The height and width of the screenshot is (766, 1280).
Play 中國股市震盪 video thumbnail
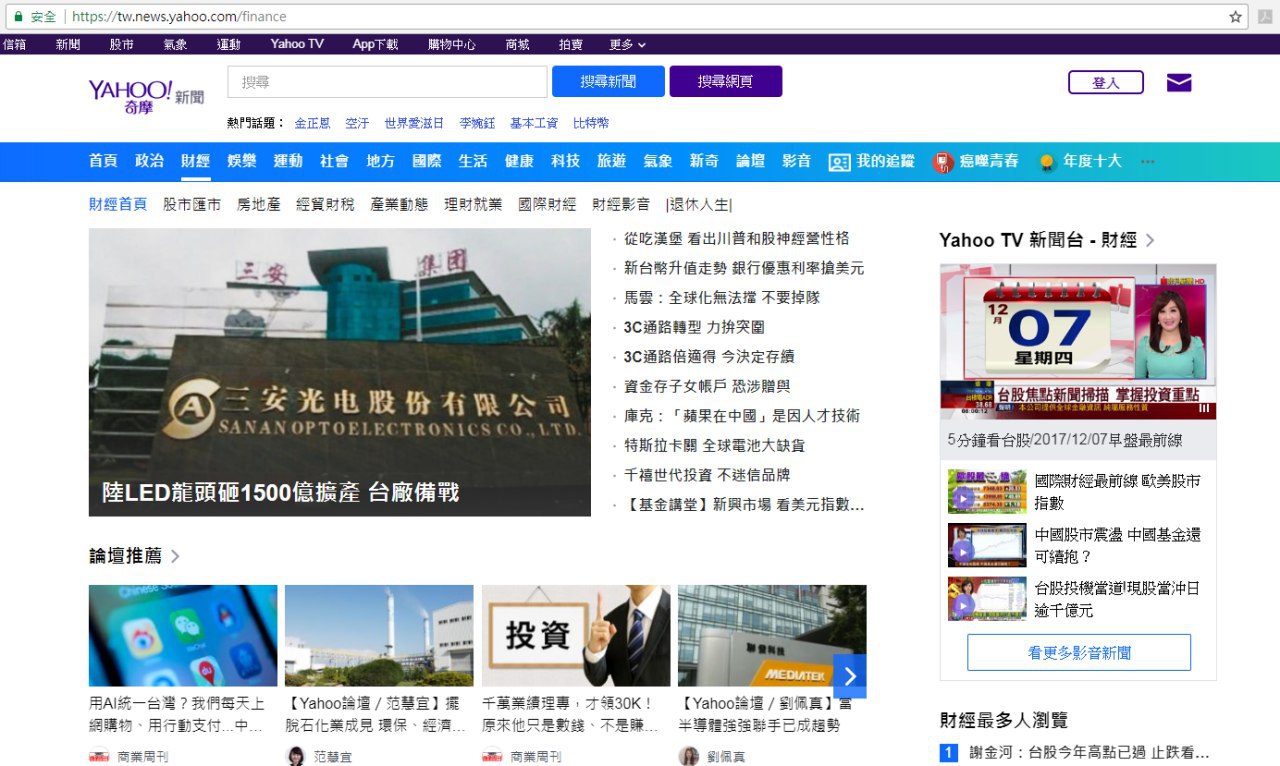(x=987, y=545)
